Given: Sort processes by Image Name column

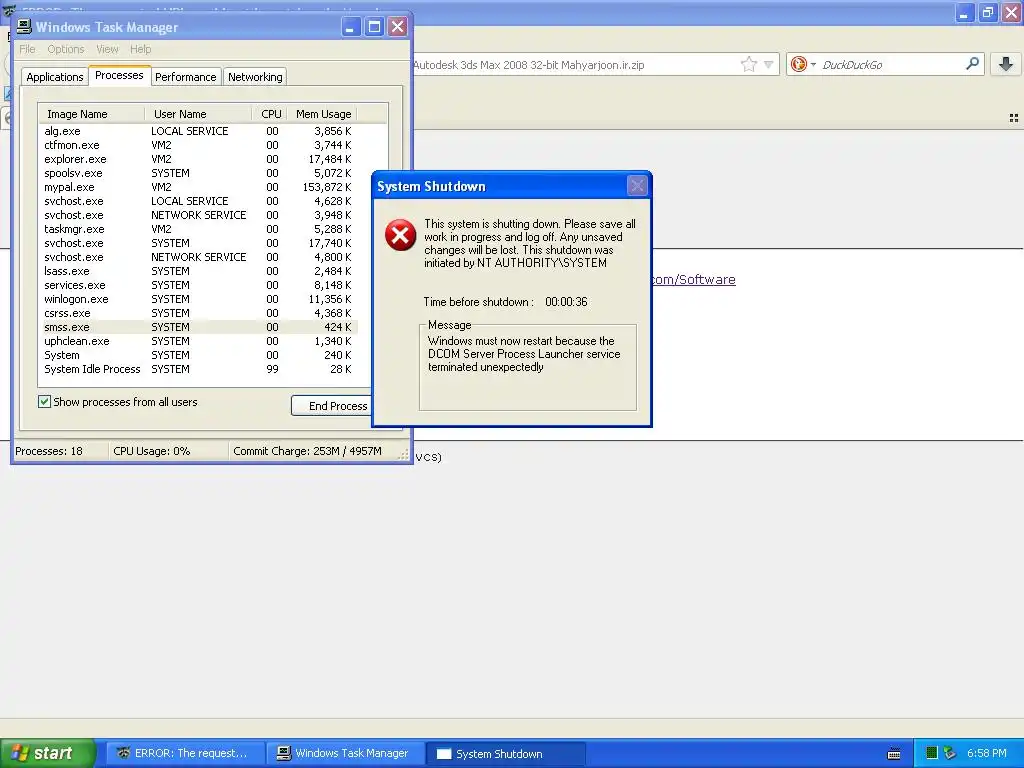Looking at the screenshot, I should [x=91, y=114].
